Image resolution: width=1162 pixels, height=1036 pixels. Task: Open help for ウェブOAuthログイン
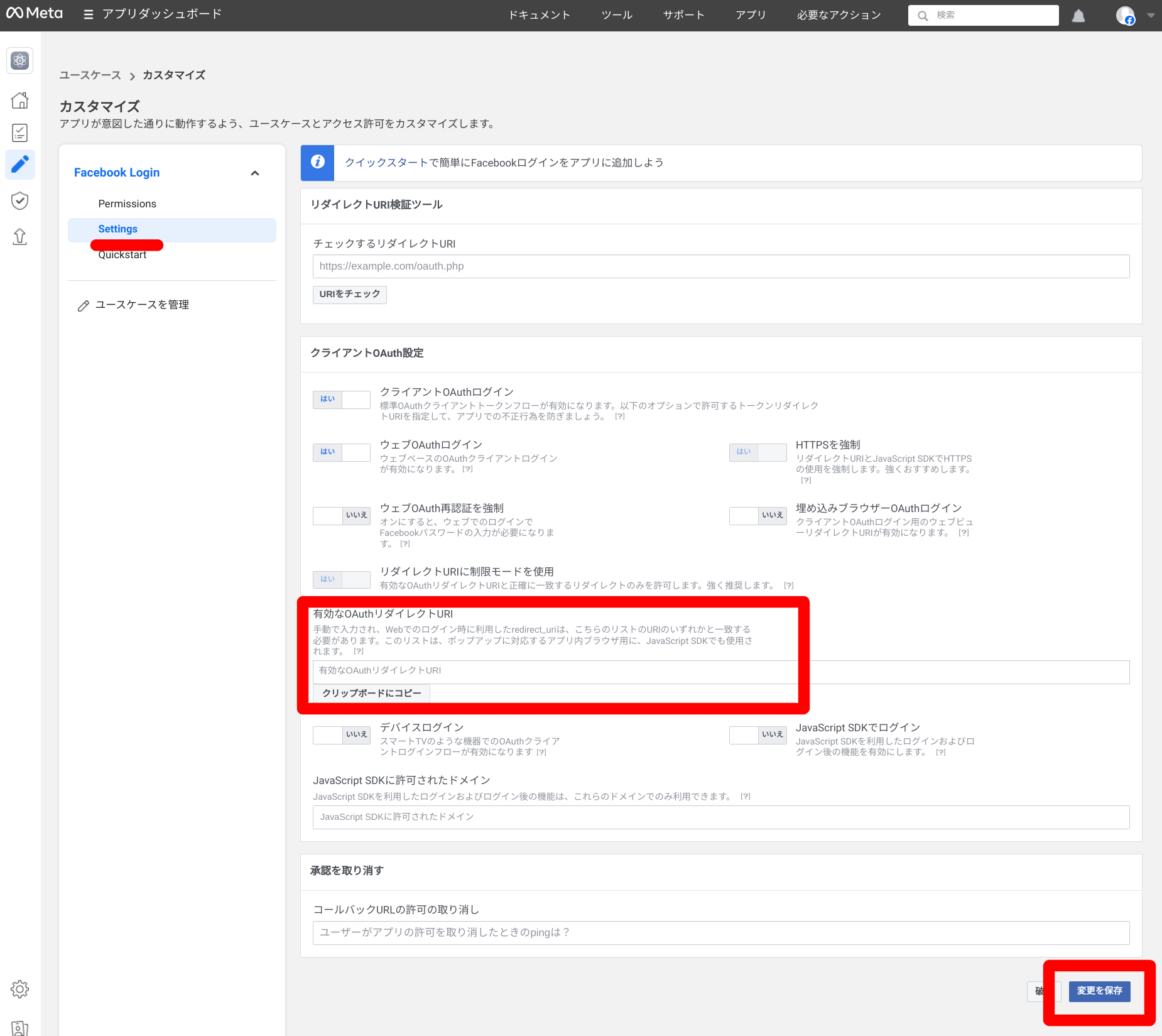point(467,469)
